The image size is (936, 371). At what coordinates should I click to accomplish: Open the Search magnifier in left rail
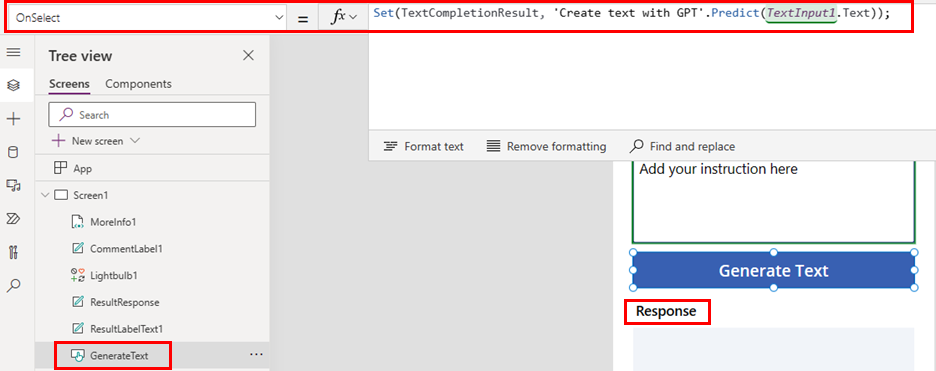click(13, 286)
